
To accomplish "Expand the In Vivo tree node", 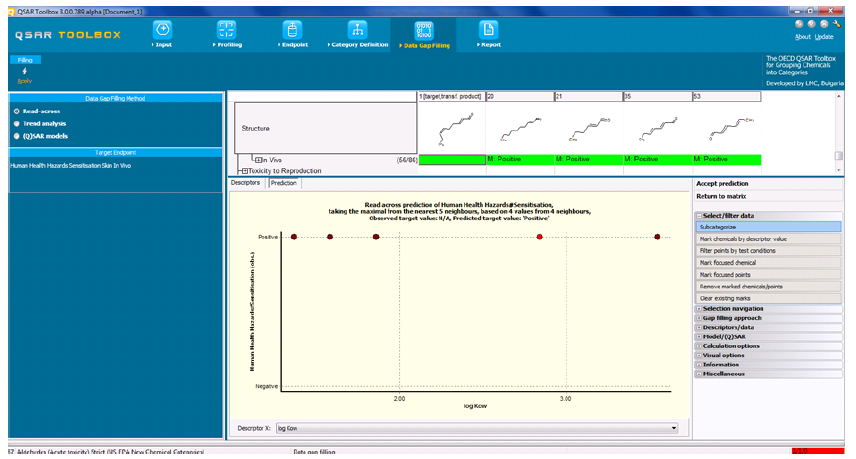I will [258, 160].
